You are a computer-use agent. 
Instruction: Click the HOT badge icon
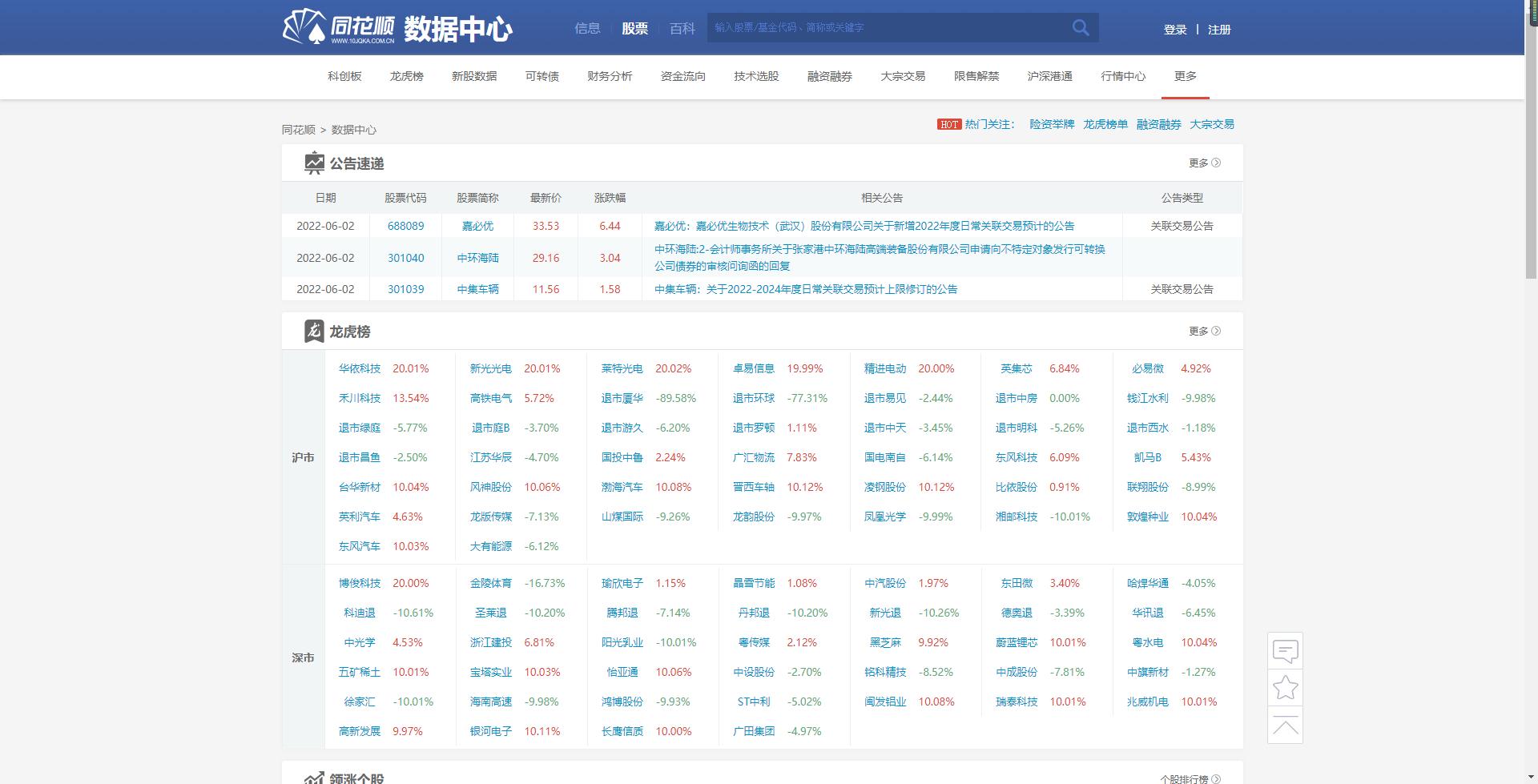point(949,124)
